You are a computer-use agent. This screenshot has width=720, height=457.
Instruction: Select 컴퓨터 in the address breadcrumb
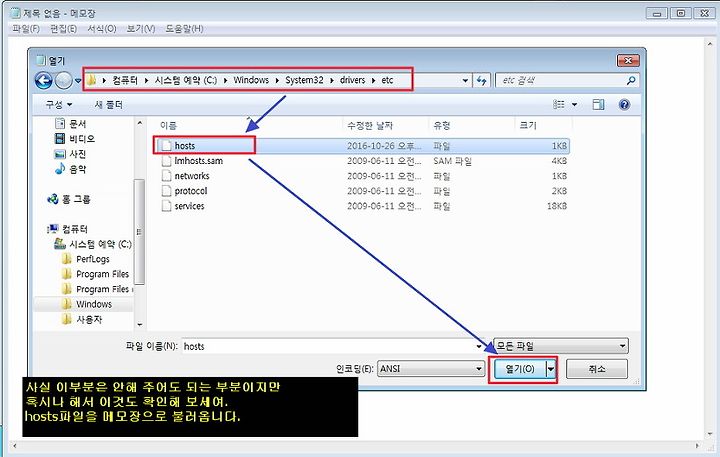pos(125,80)
